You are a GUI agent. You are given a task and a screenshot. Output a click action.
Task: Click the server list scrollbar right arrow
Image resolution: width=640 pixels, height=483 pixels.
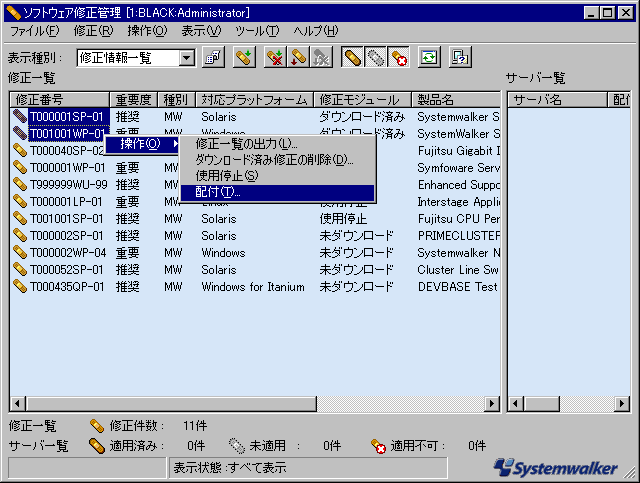622,404
